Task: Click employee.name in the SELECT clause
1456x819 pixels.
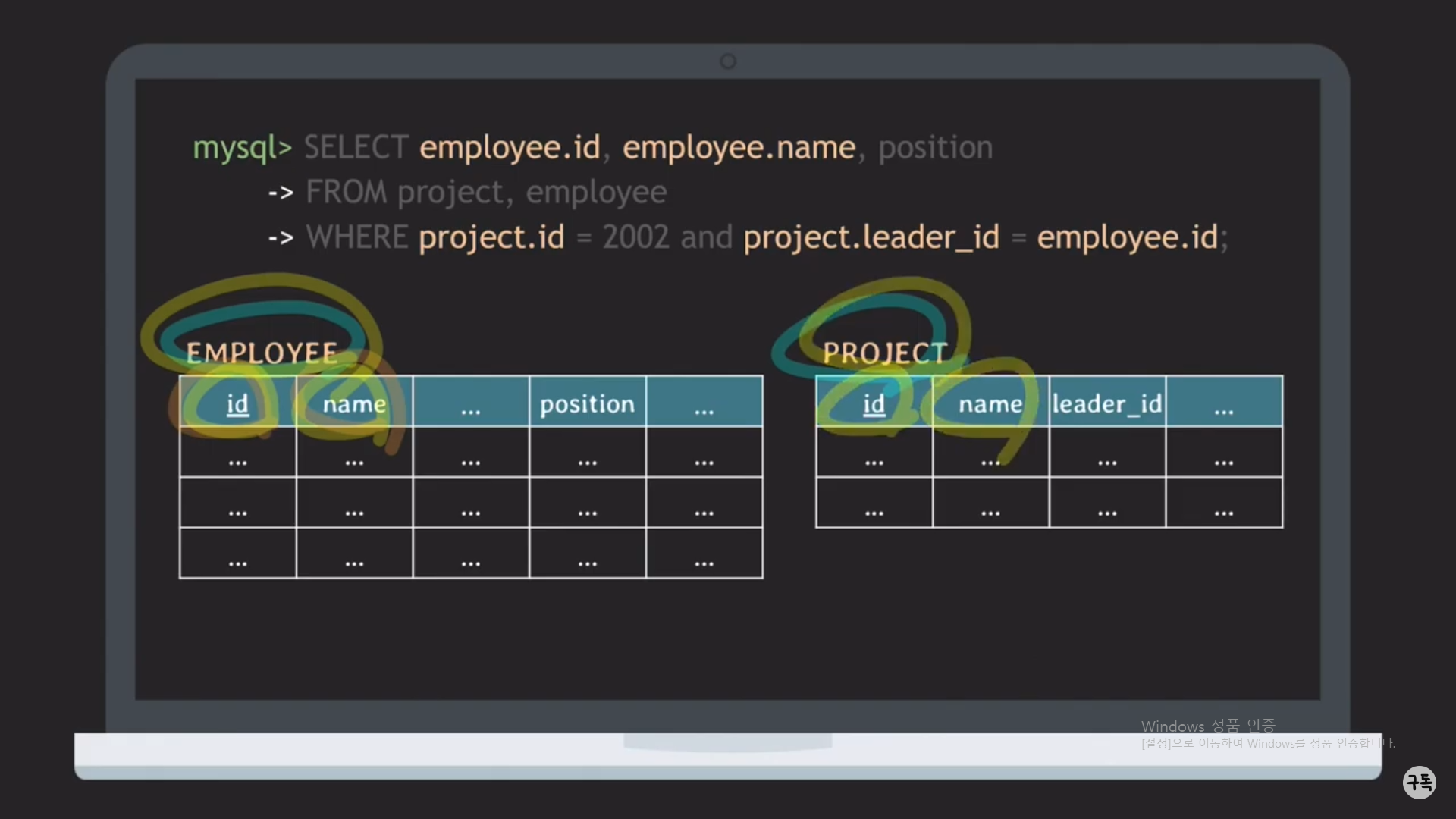Action: point(739,147)
